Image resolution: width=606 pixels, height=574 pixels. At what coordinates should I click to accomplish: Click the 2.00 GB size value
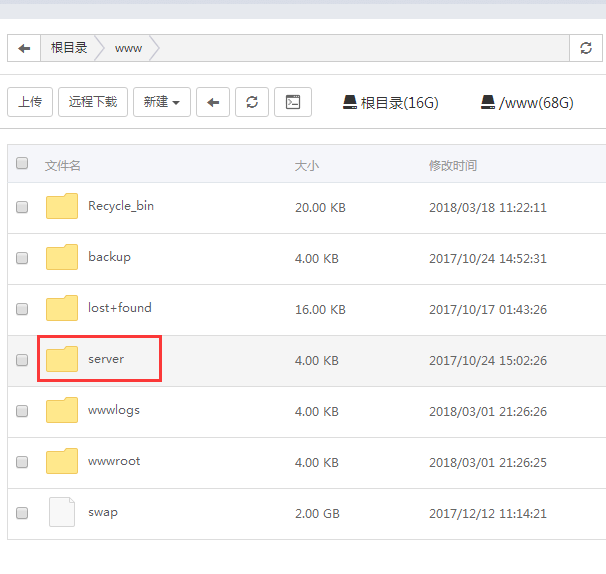point(317,514)
